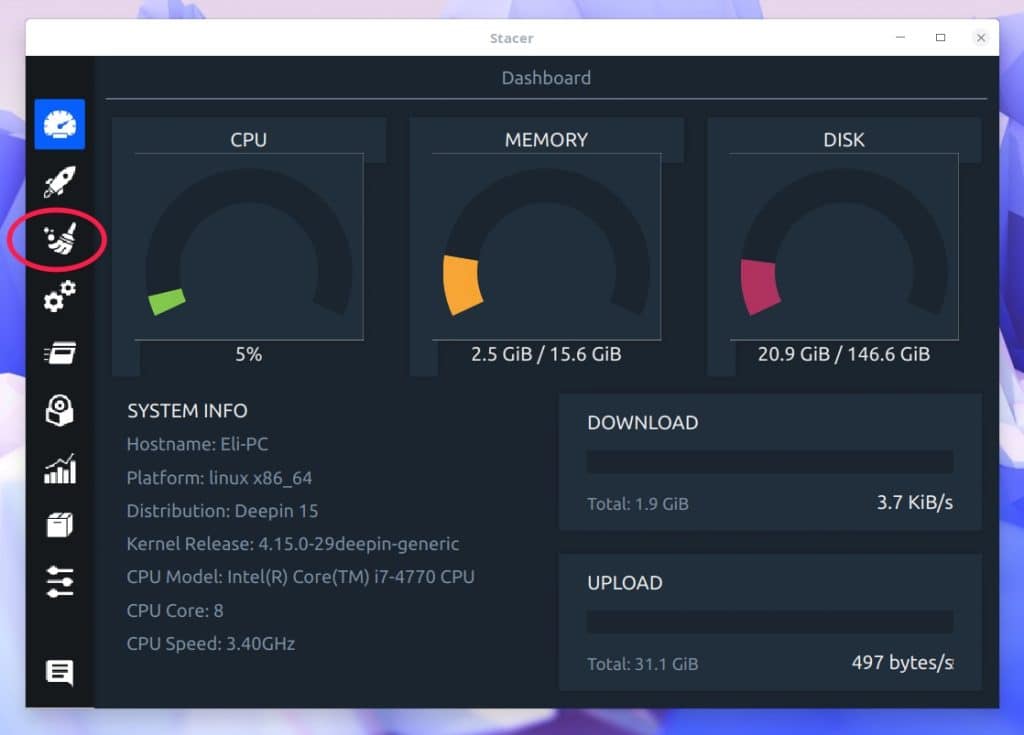This screenshot has width=1024, height=735.
Task: Click the 'CPU Core: 8' line
Action: [x=175, y=611]
